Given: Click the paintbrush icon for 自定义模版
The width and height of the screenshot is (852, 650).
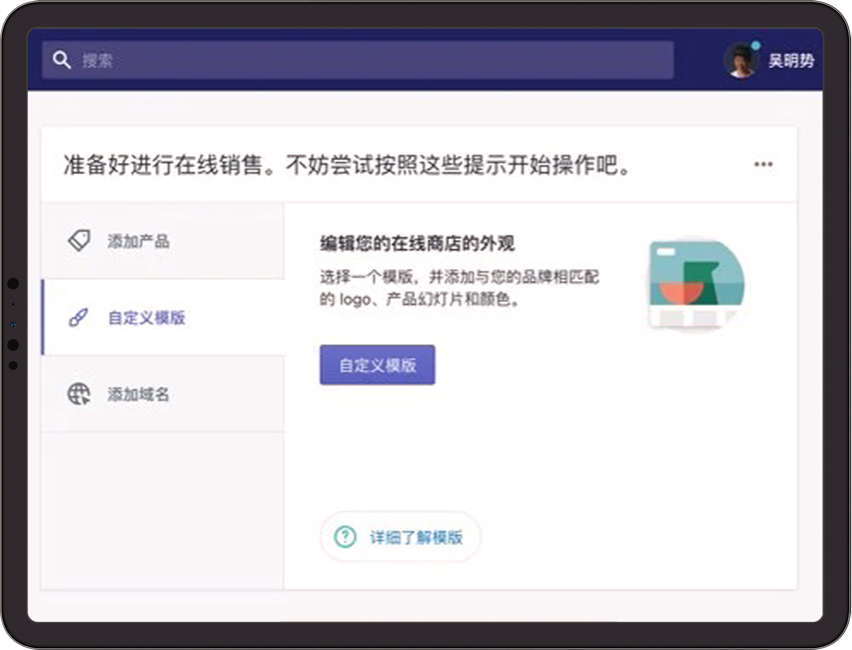Looking at the screenshot, I should tap(78, 318).
